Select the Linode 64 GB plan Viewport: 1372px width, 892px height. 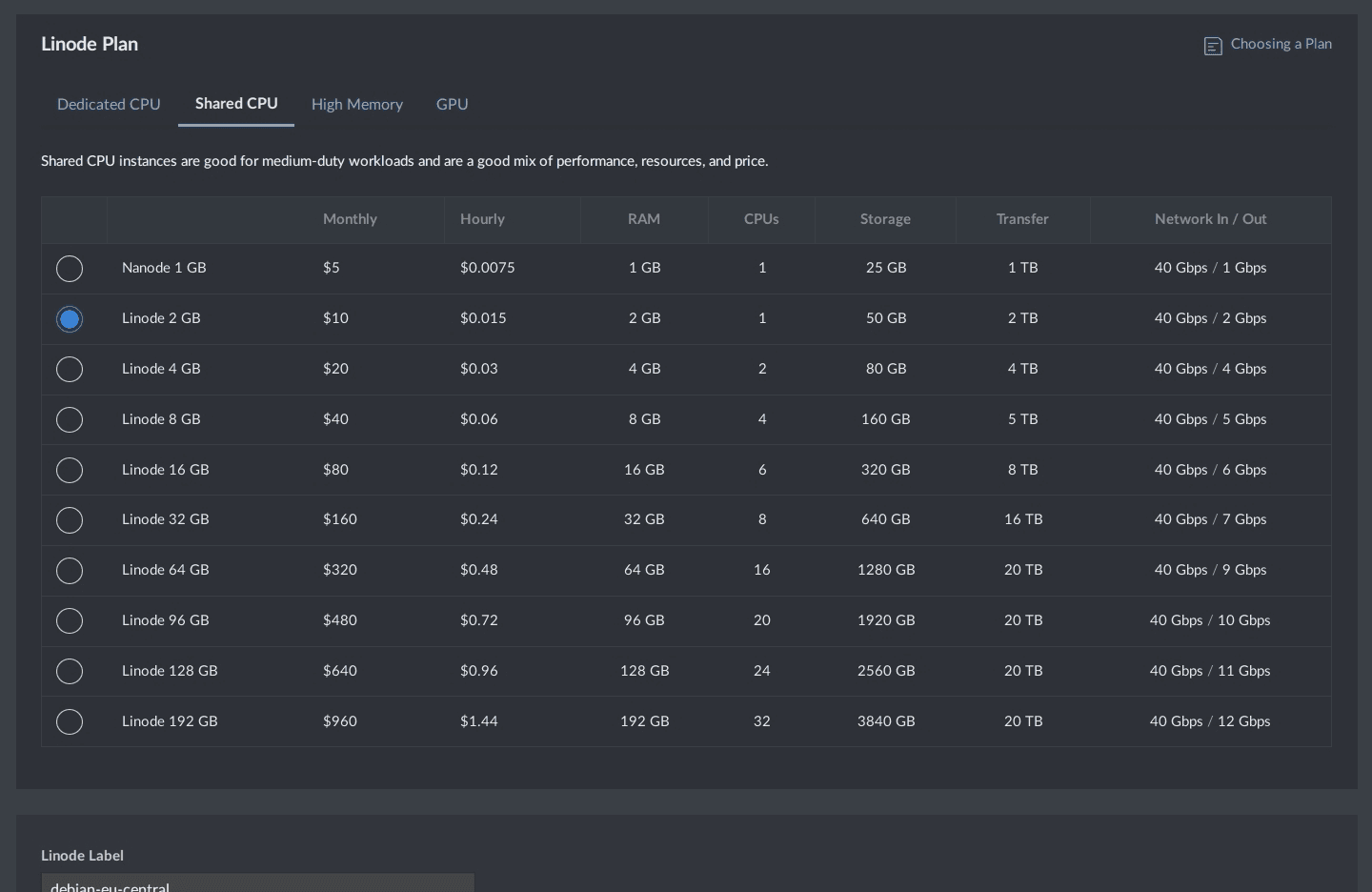pyautogui.click(x=70, y=571)
